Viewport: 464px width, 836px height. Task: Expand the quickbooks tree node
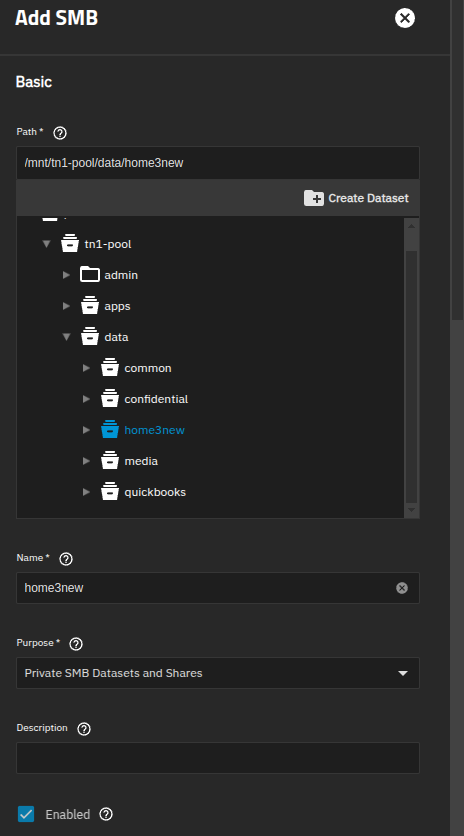[86, 492]
